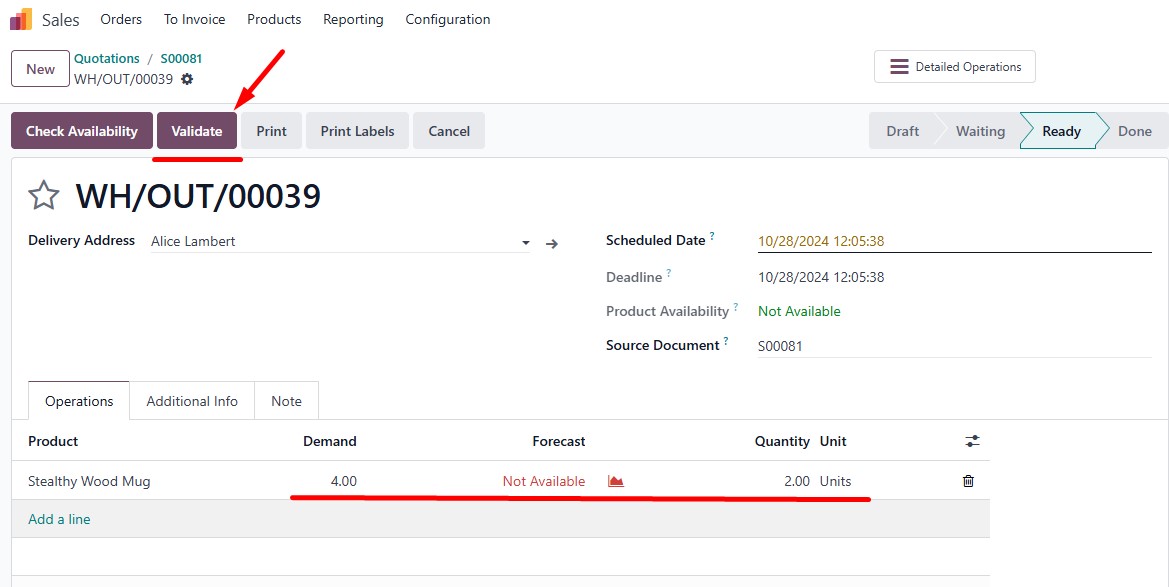Open Alice Lambert record via arrow icon
The width and height of the screenshot is (1169, 587).
click(552, 244)
